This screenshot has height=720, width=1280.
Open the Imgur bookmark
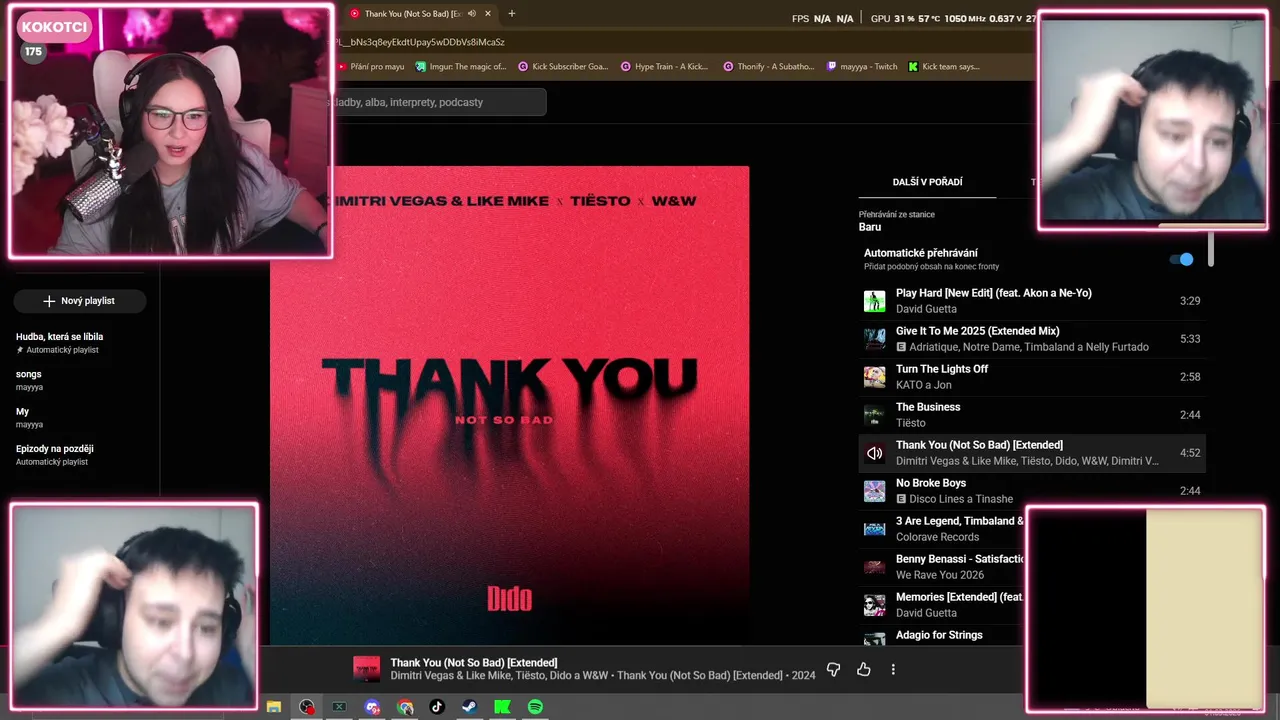click(461, 66)
